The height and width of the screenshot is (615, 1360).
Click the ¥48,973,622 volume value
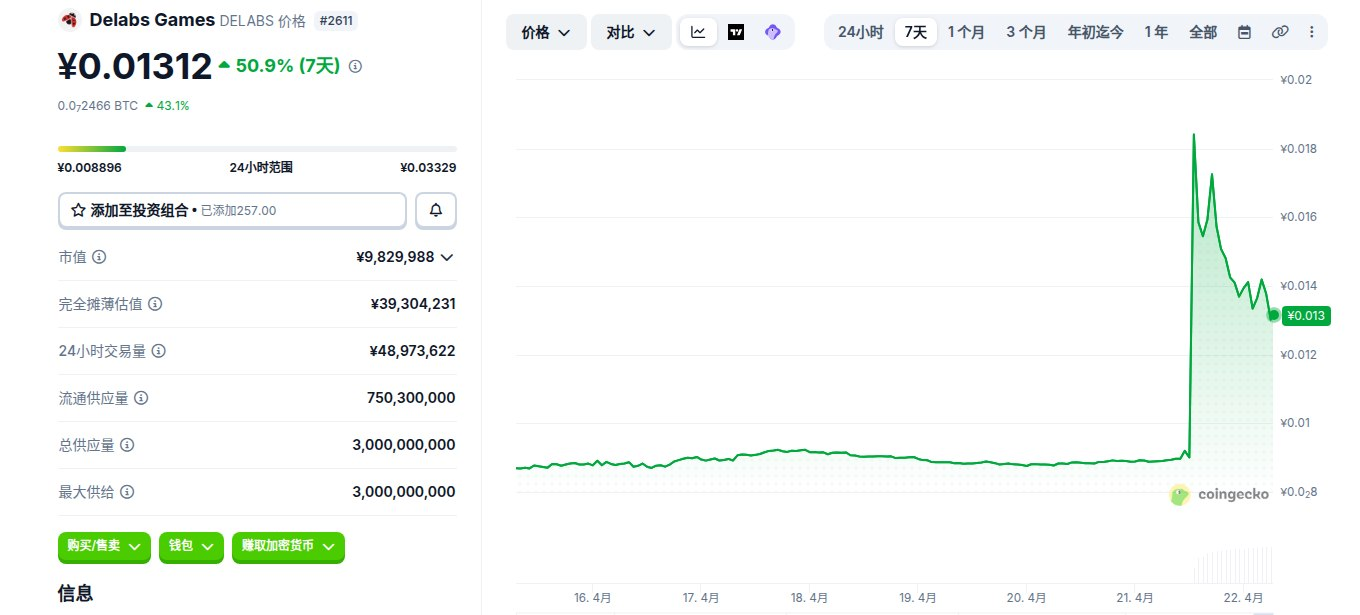pyautogui.click(x=413, y=351)
